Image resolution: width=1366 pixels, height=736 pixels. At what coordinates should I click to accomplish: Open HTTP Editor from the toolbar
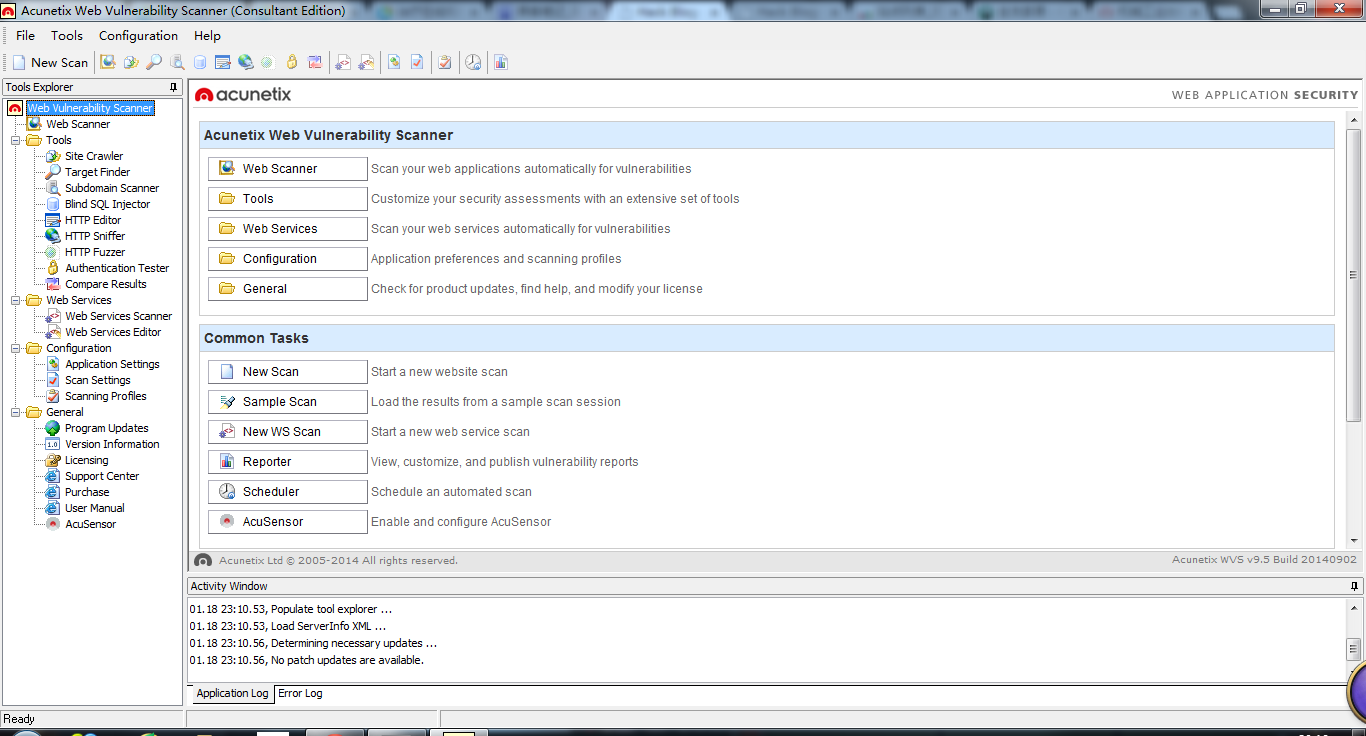pyautogui.click(x=223, y=62)
